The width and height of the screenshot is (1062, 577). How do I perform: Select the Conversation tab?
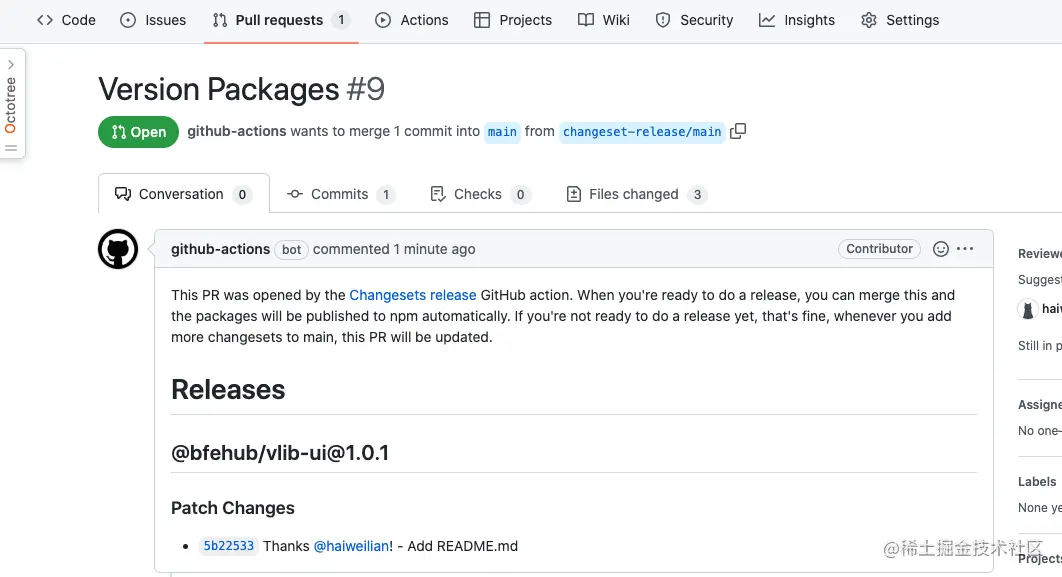(184, 194)
